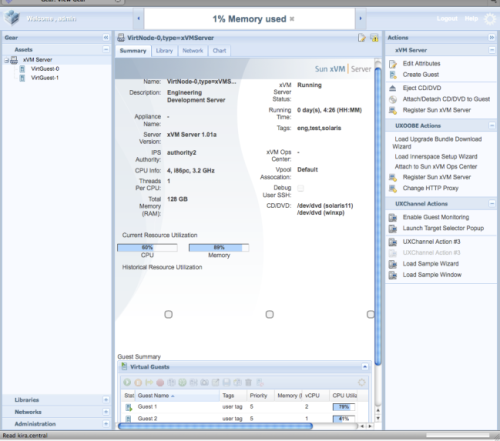This screenshot has height=441, width=500.
Task: Click Load Upgrade Bundle Download Wizard
Action: [x=437, y=143]
